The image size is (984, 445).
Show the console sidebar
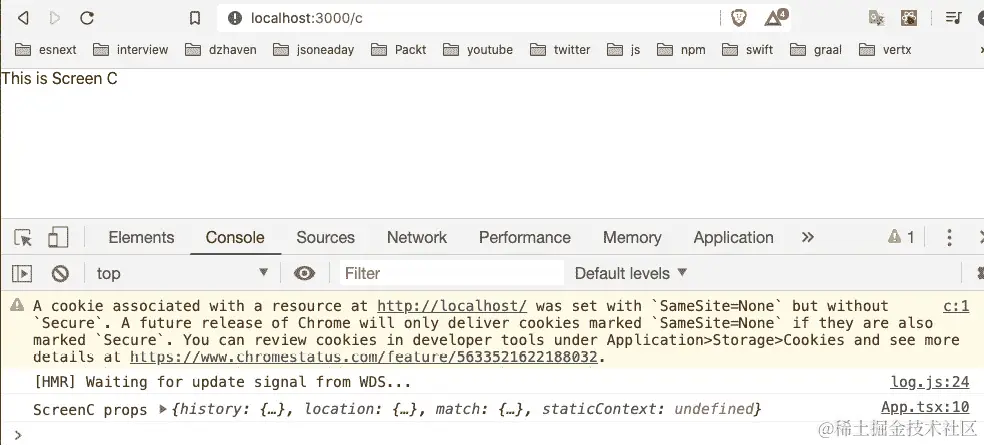[x=22, y=274]
